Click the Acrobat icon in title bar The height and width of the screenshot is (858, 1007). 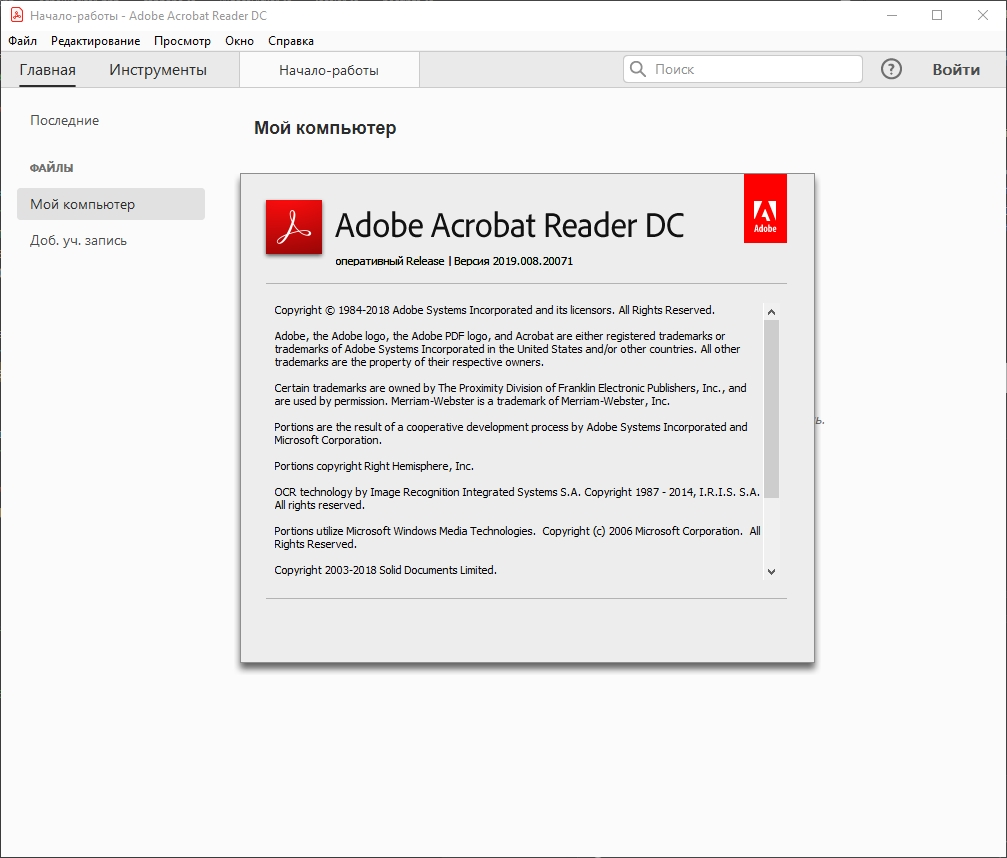(x=17, y=15)
